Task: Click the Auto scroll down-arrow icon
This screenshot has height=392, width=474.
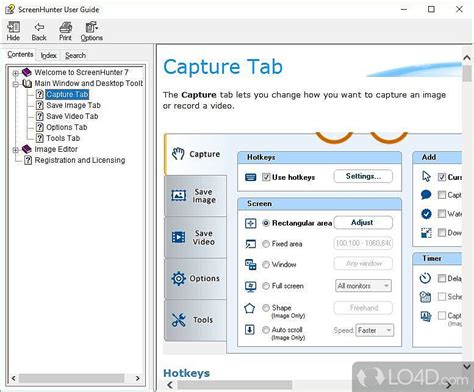Action: (250, 330)
